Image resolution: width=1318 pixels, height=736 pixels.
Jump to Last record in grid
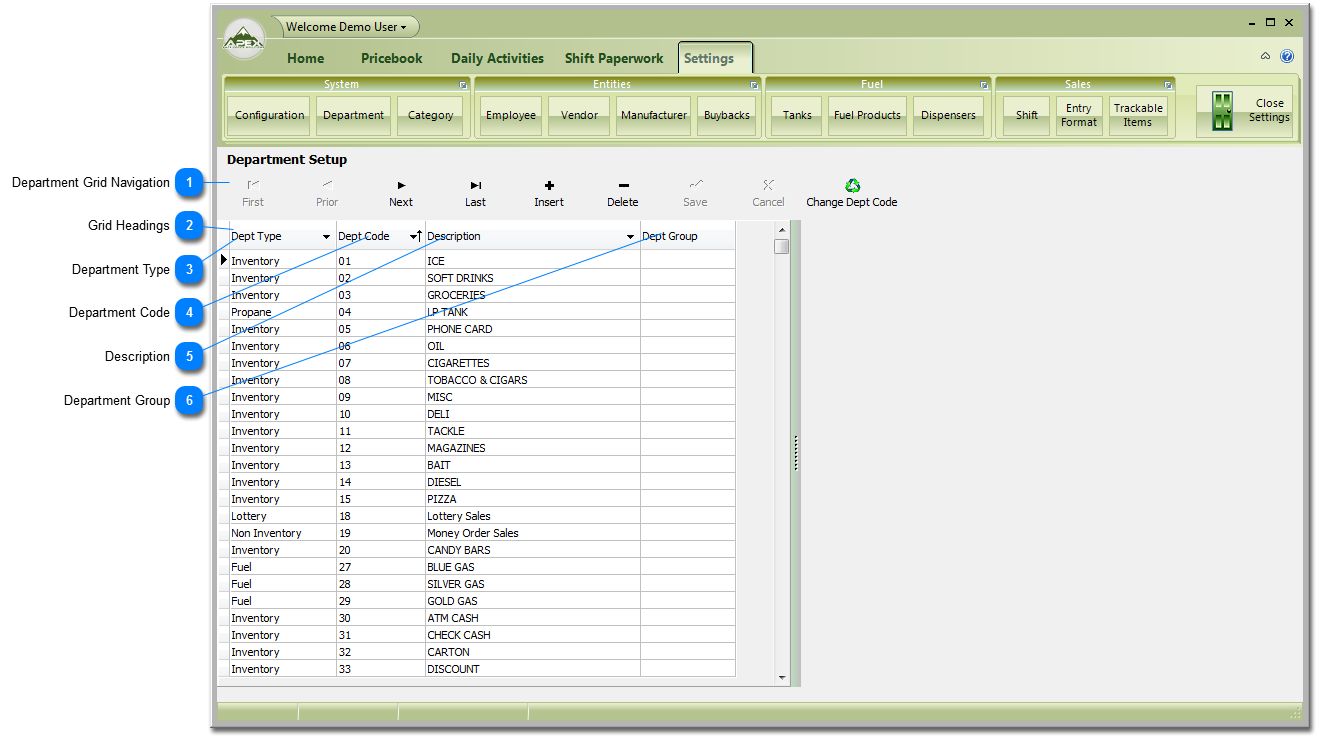(476, 186)
